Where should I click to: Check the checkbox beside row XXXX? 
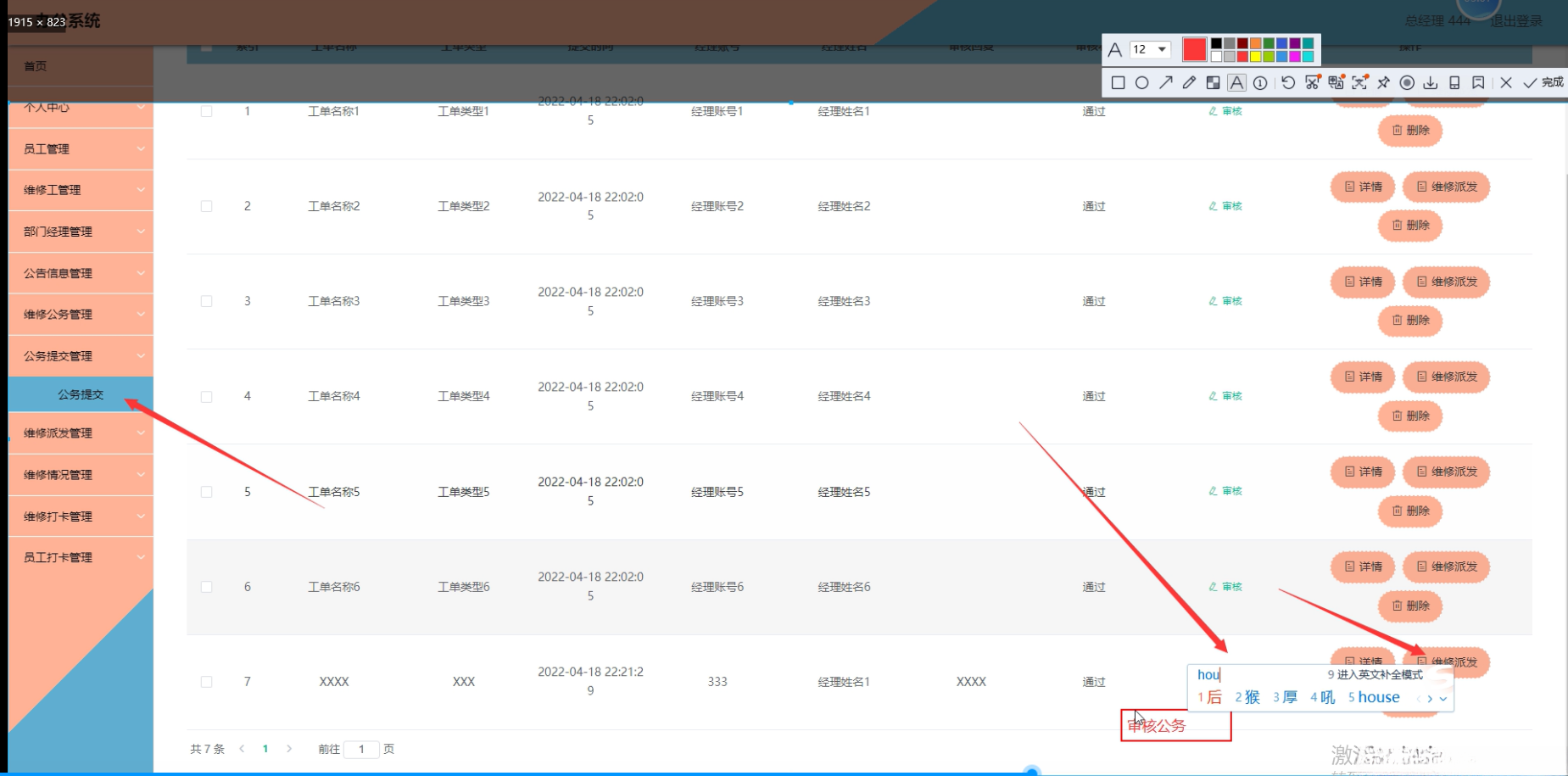(x=206, y=681)
